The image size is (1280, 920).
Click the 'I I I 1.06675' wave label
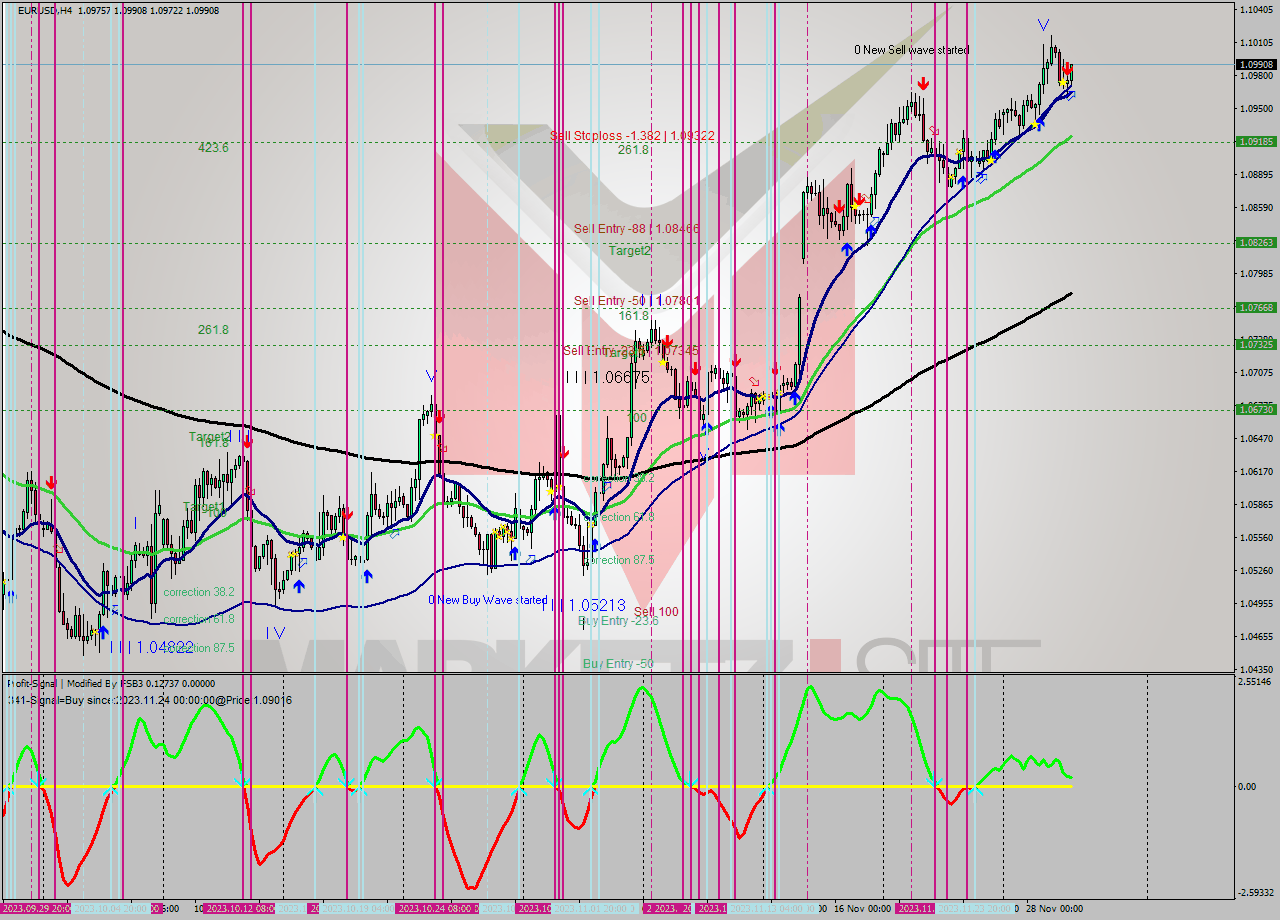[608, 377]
